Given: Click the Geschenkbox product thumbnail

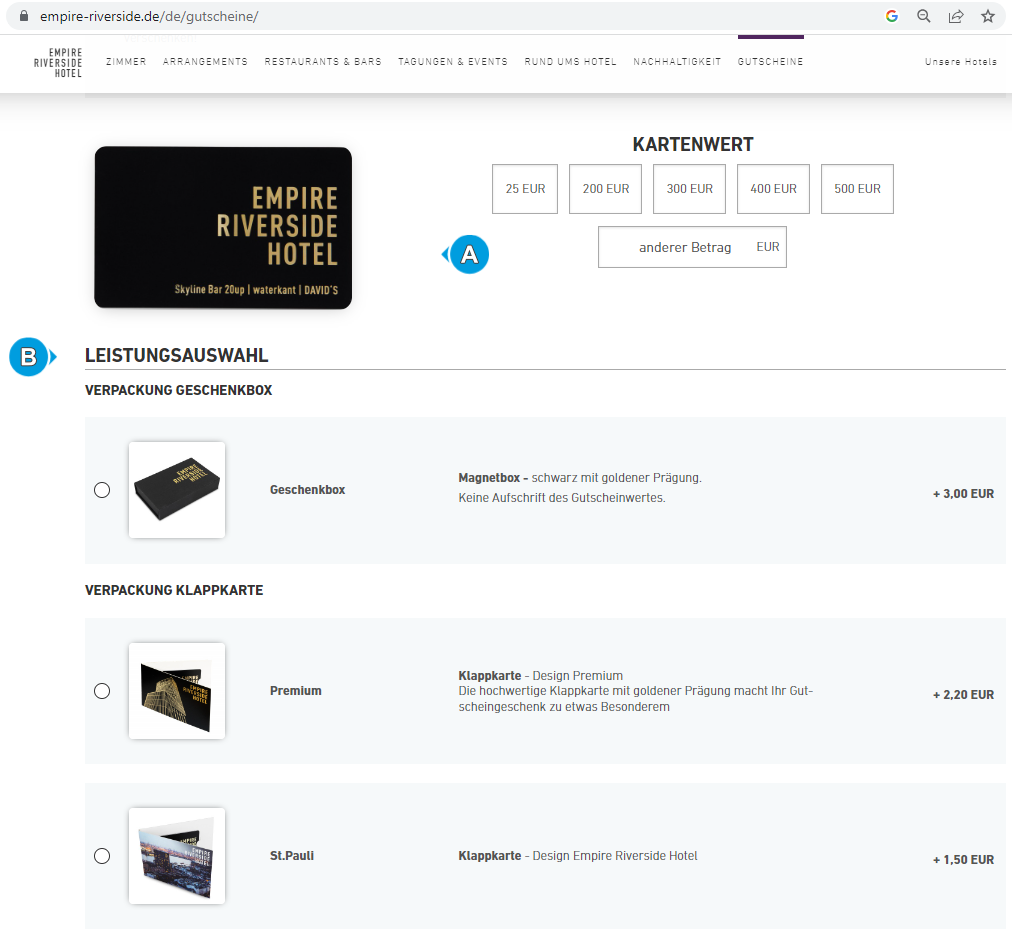Looking at the screenshot, I should [x=177, y=490].
